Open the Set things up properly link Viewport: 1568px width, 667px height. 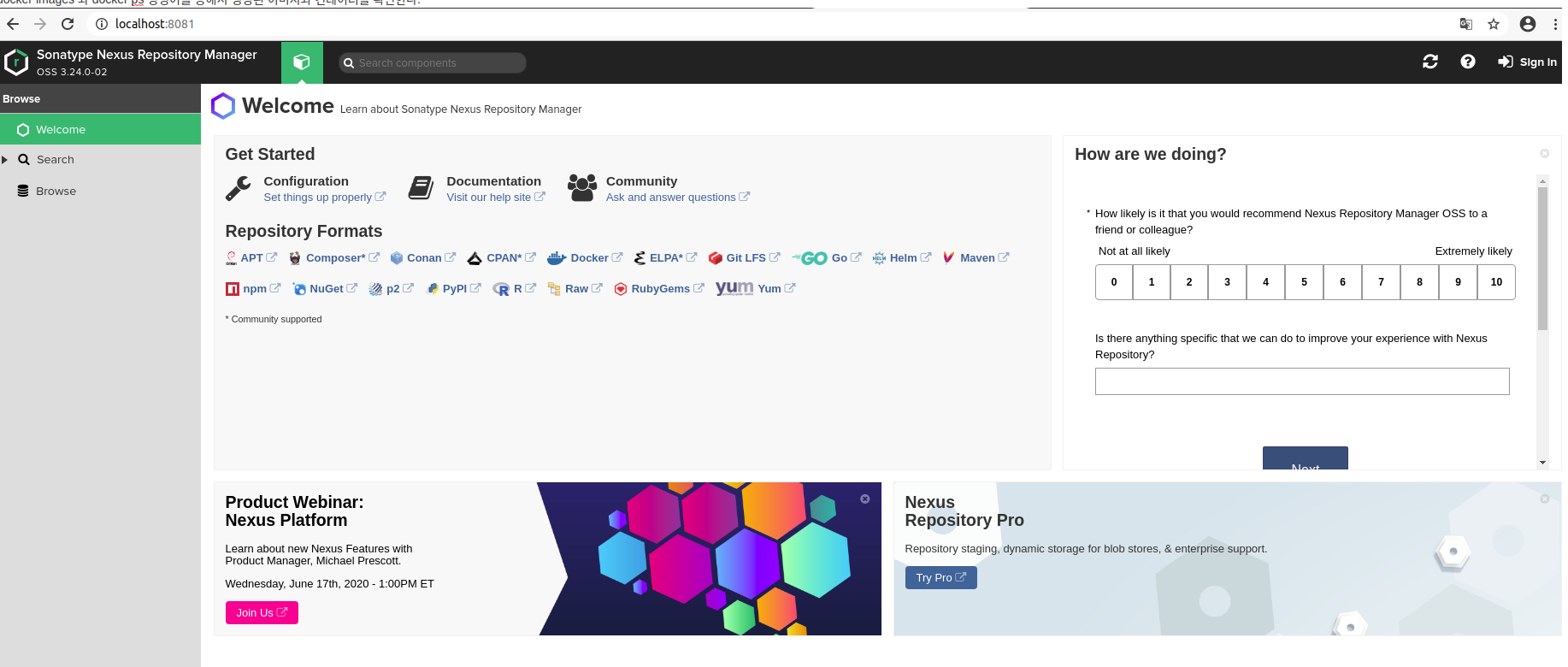point(325,198)
